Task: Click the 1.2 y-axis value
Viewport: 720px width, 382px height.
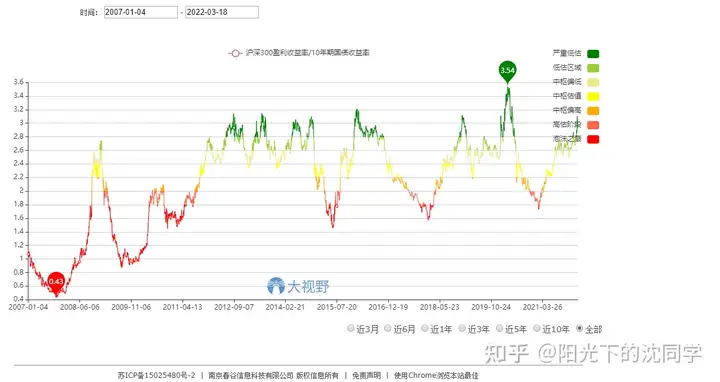Action: [18, 245]
